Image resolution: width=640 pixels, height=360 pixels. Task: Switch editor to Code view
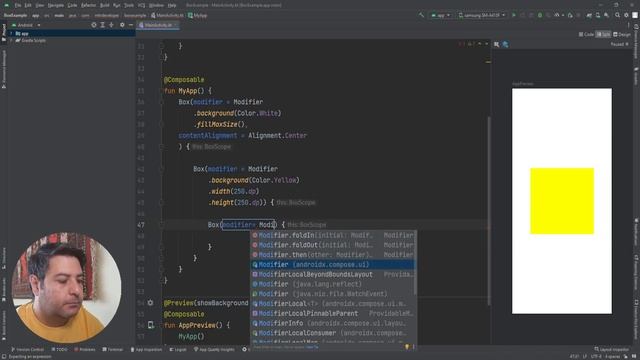[x=586, y=34]
